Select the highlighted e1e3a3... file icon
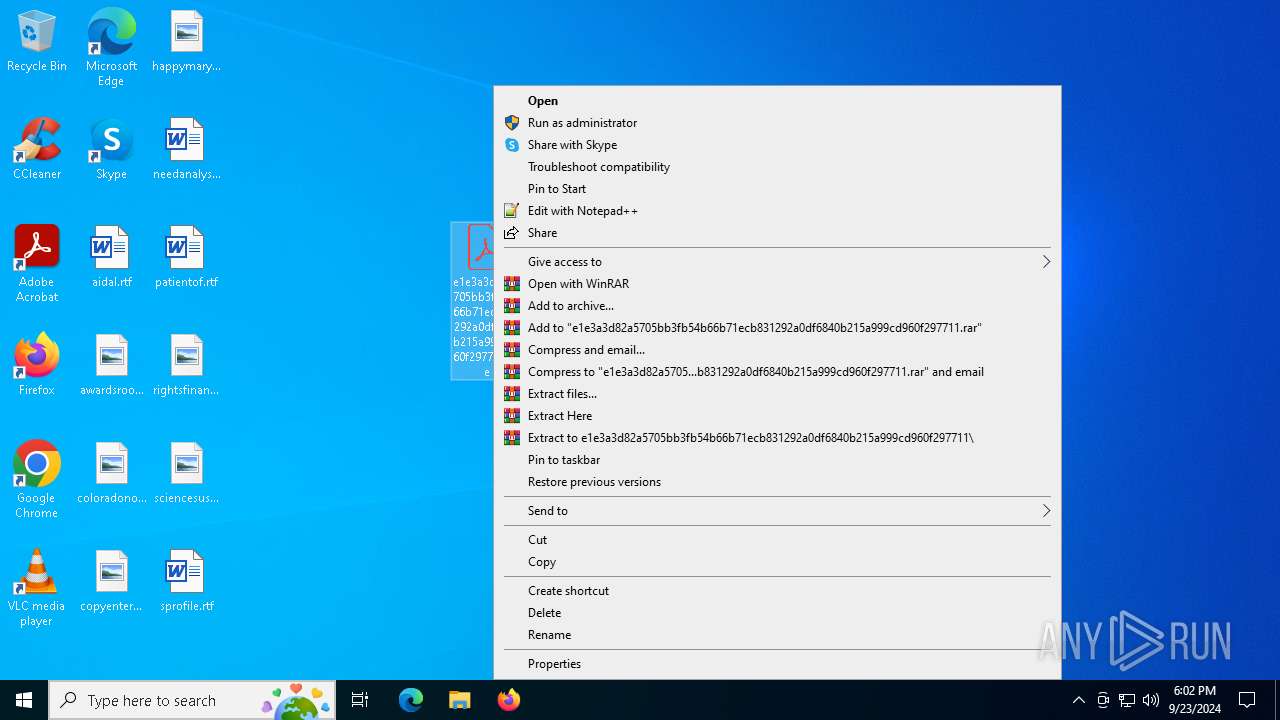The width and height of the screenshot is (1280, 720). pyautogui.click(x=473, y=300)
